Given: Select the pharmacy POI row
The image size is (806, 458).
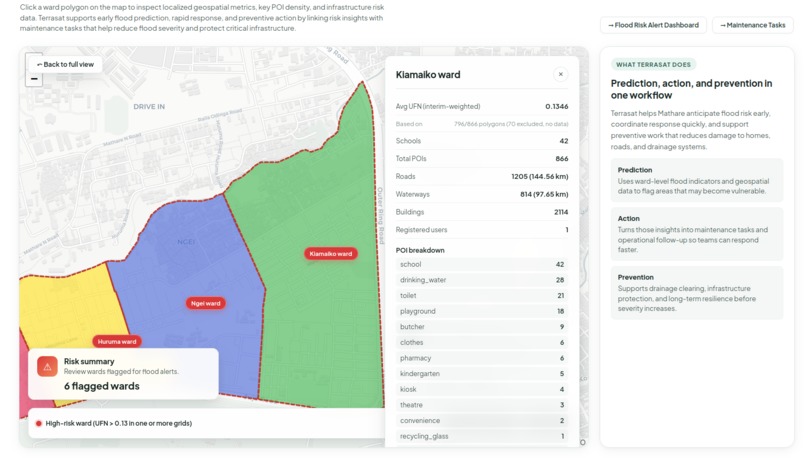Looking at the screenshot, I should 482,358.
